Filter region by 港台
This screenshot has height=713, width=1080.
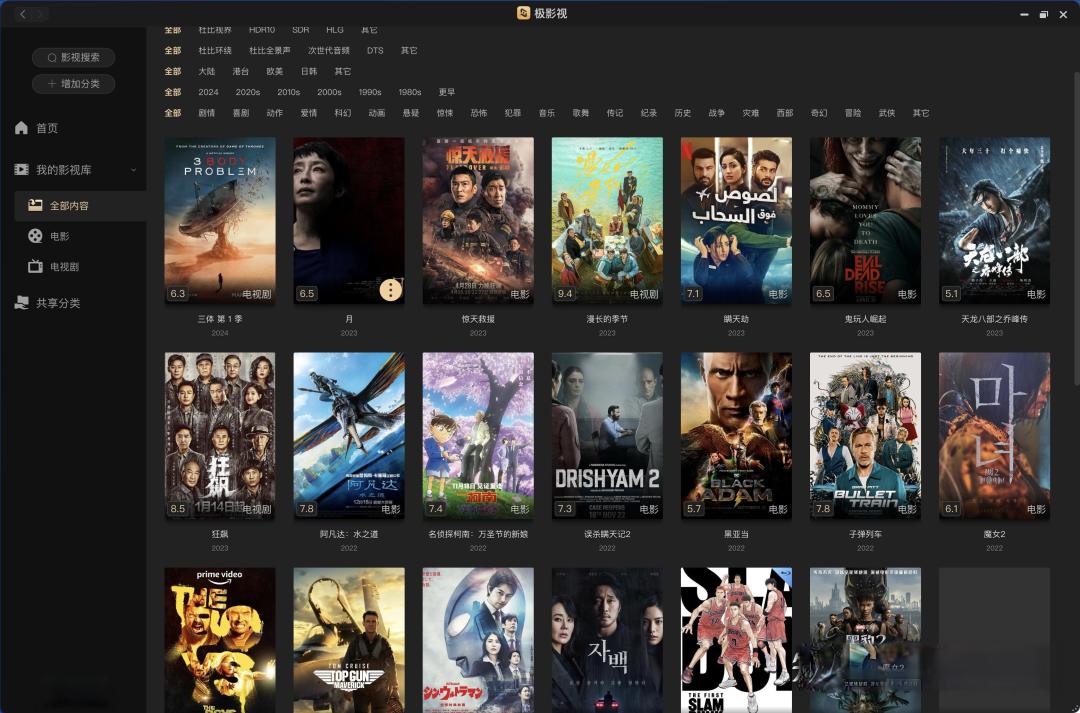pyautogui.click(x=240, y=71)
